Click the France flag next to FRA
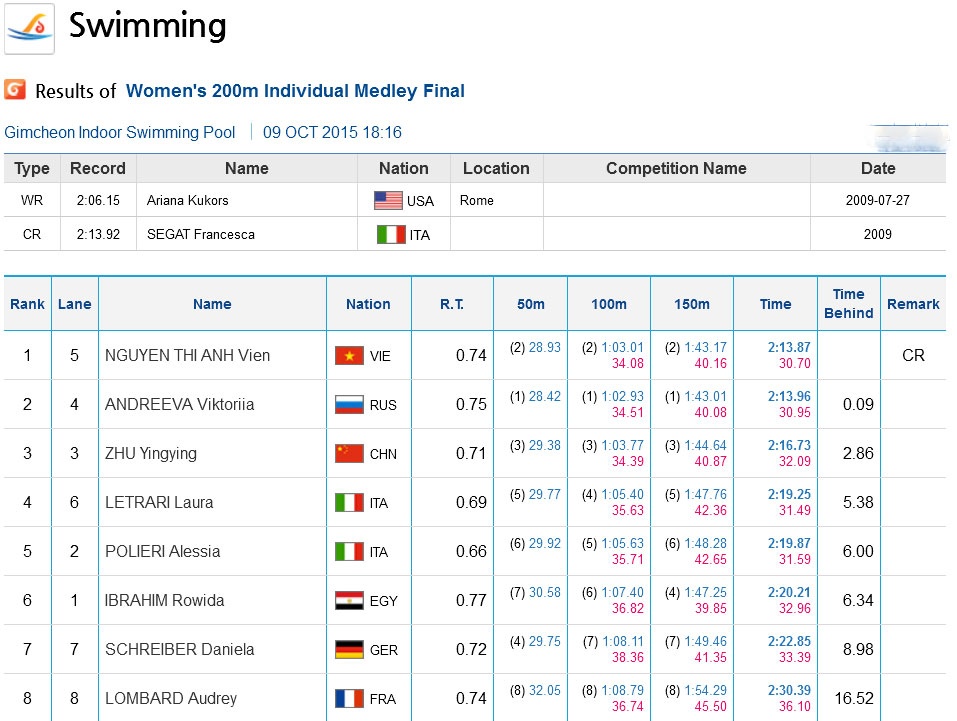Image resolution: width=957 pixels, height=721 pixels. point(349,699)
